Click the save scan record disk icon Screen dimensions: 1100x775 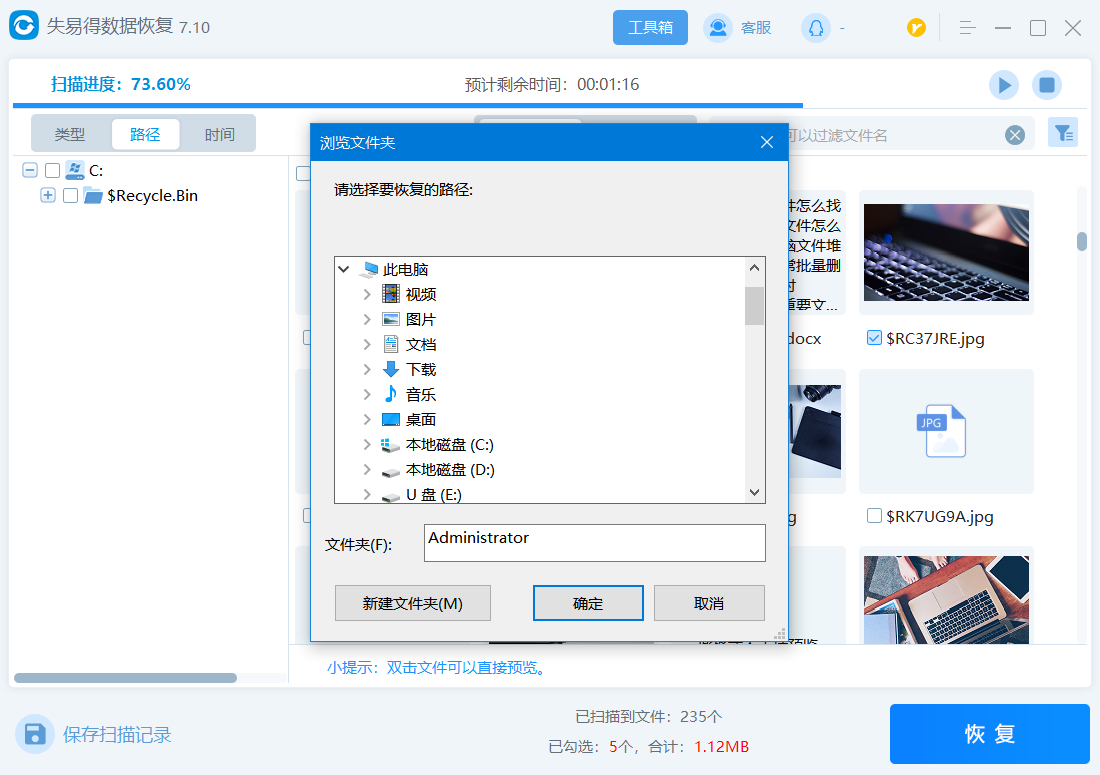(x=36, y=734)
